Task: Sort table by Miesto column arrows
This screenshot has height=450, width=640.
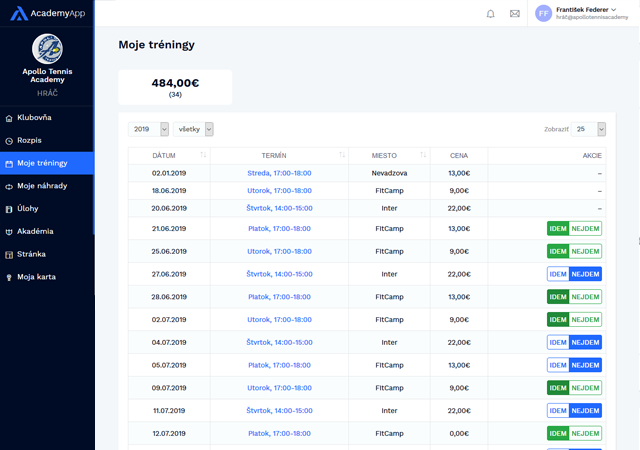Action: [x=423, y=156]
